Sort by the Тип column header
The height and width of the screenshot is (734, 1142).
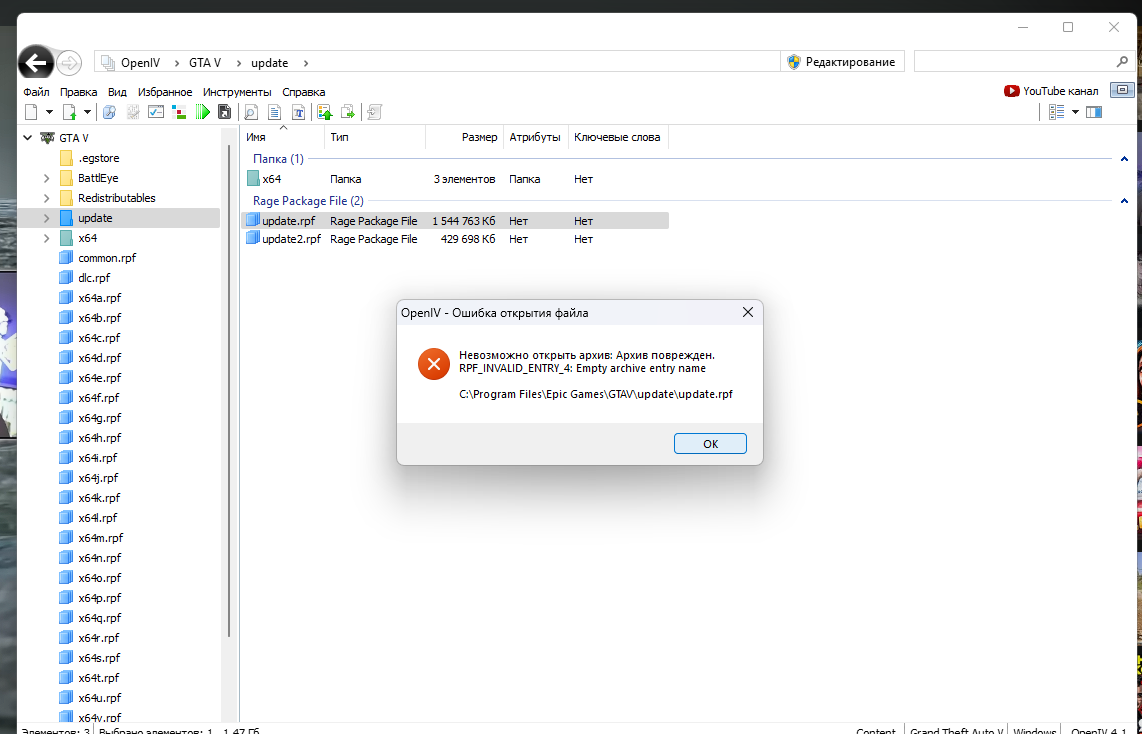pos(374,137)
